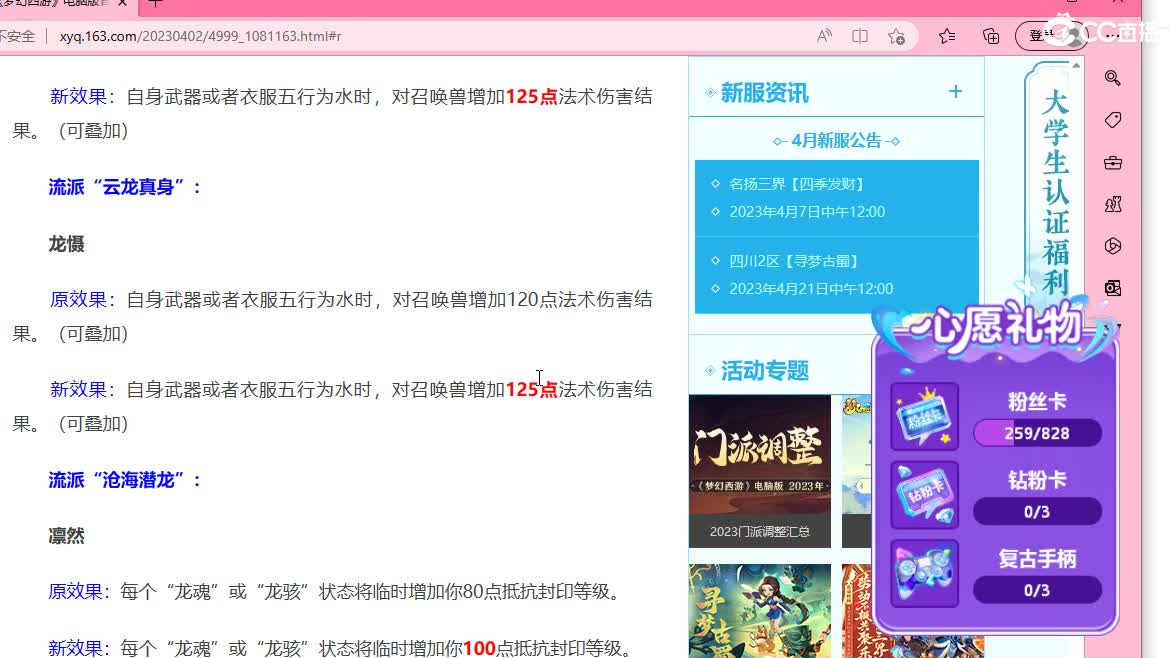Select the shopping tag icon in the sidebar

coord(1112,120)
